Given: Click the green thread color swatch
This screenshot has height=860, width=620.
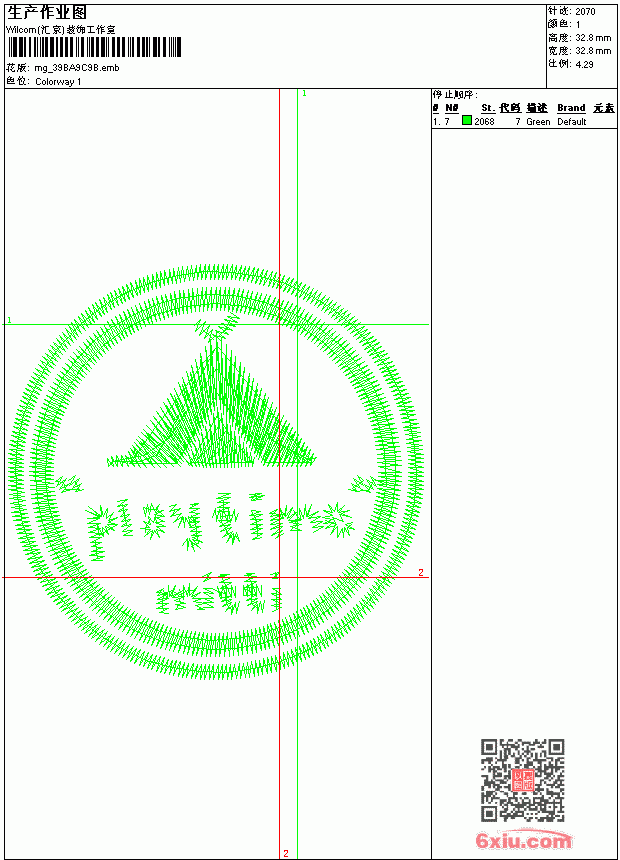Looking at the screenshot, I should point(467,121).
